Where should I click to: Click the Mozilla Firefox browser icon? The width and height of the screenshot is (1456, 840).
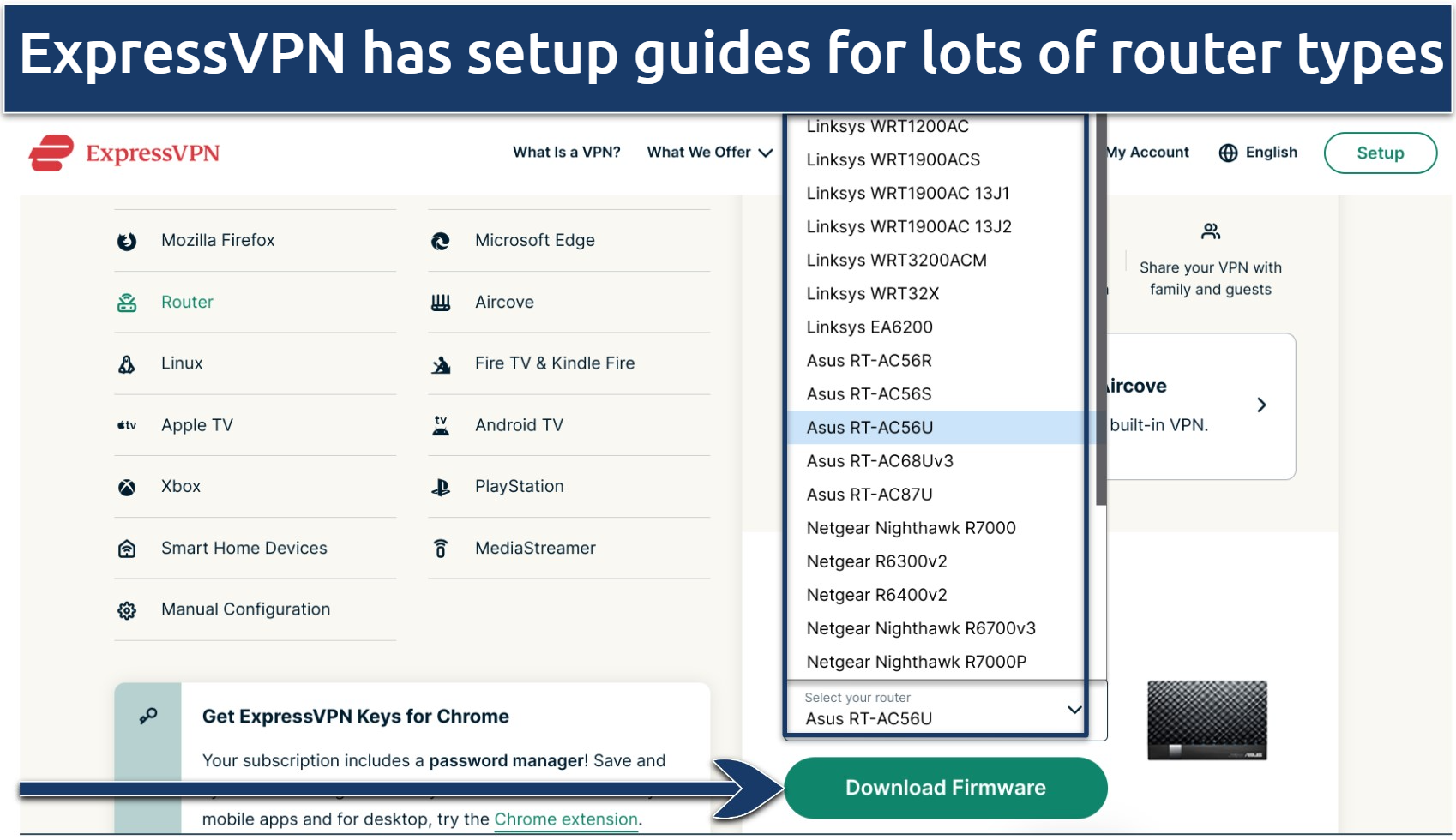pyautogui.click(x=126, y=240)
